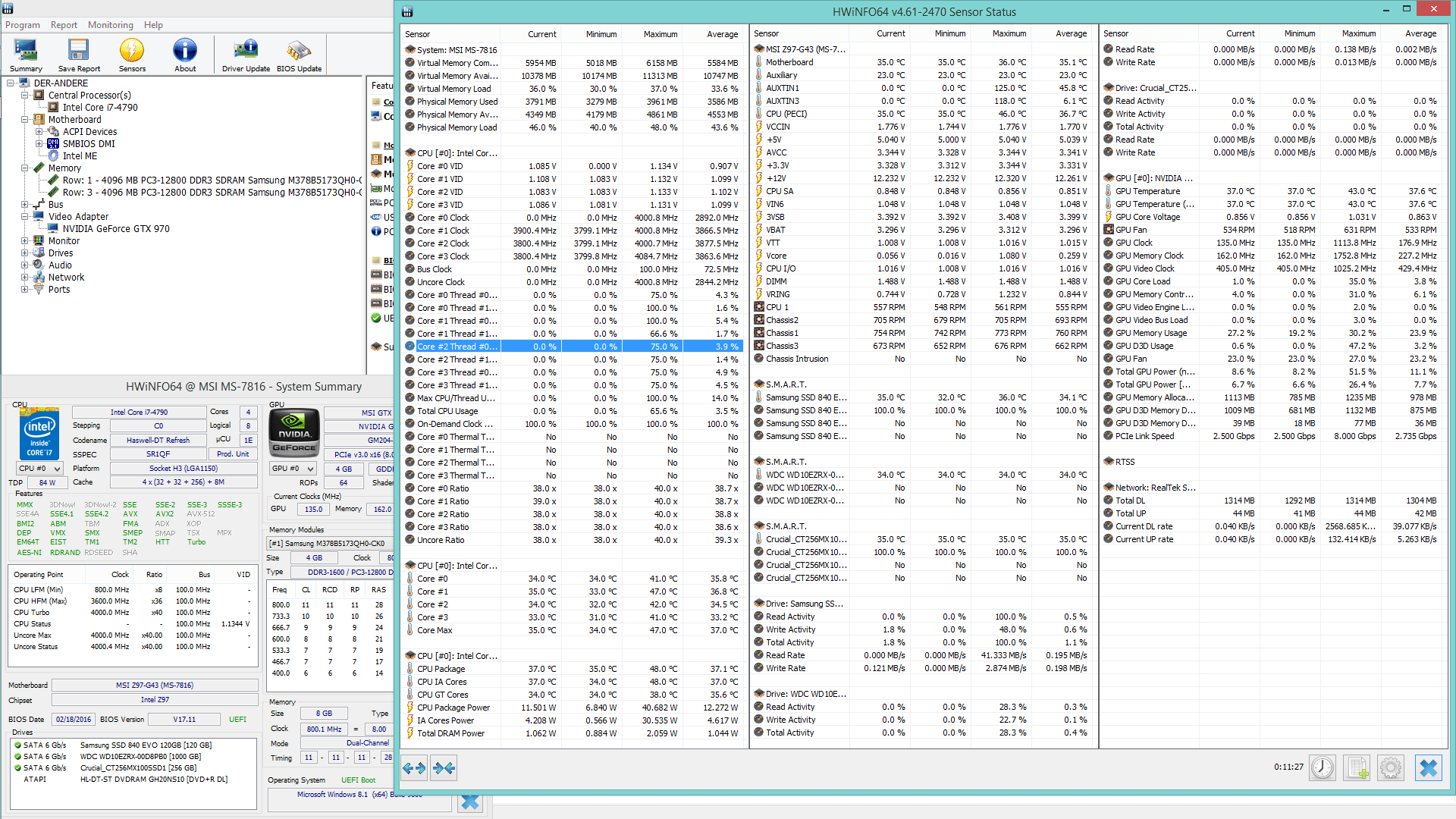
Task: Start logging with the document-plus icon
Action: [x=1357, y=767]
